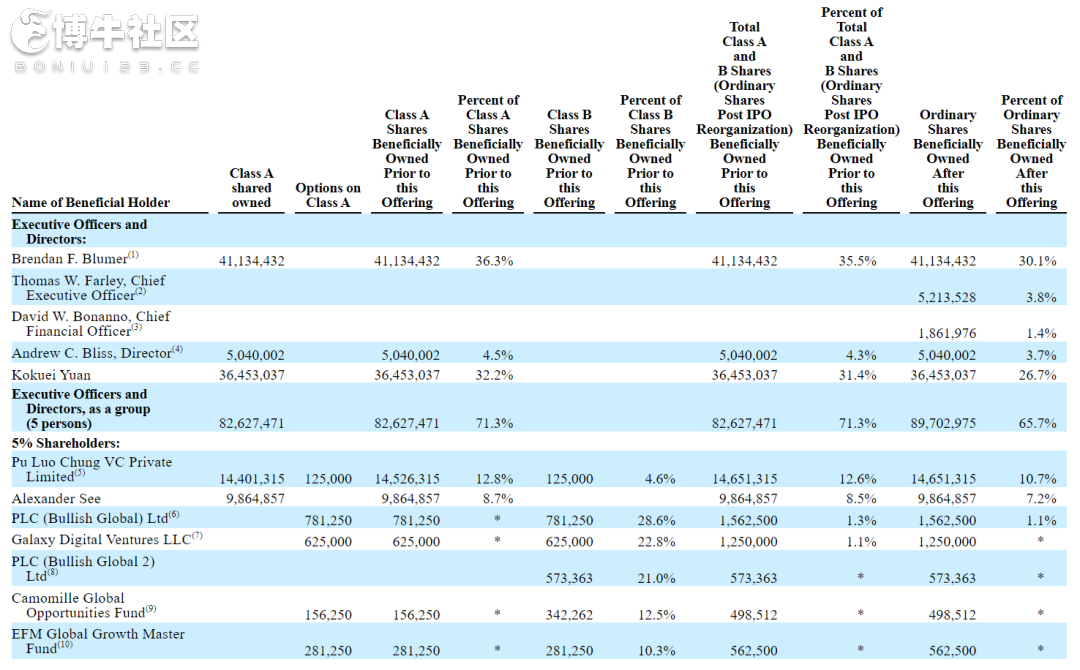The height and width of the screenshot is (670, 1080).
Task: Click "Thomas W. Farley, Chief Executive Officer"
Action: (x=88, y=288)
